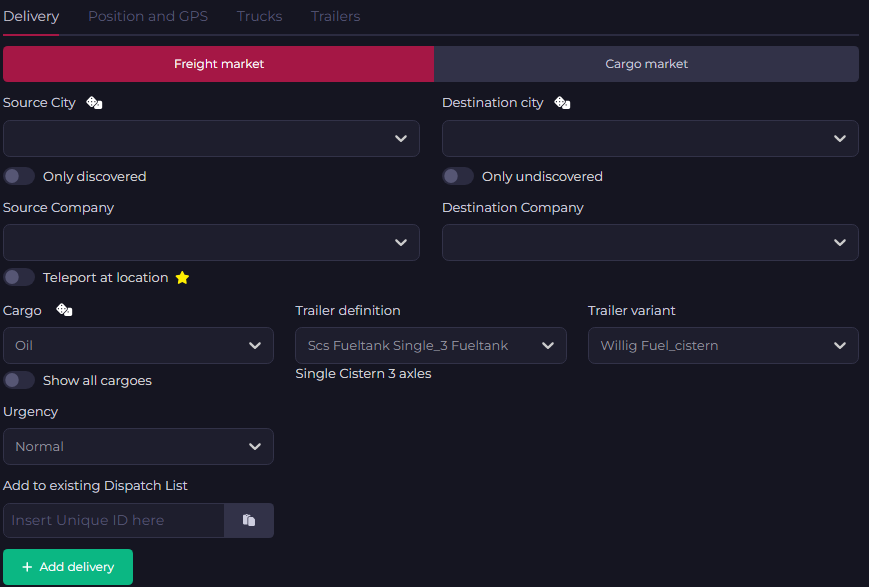Click the paste icon beside Unique ID field
This screenshot has width=870, height=587.
(x=249, y=521)
